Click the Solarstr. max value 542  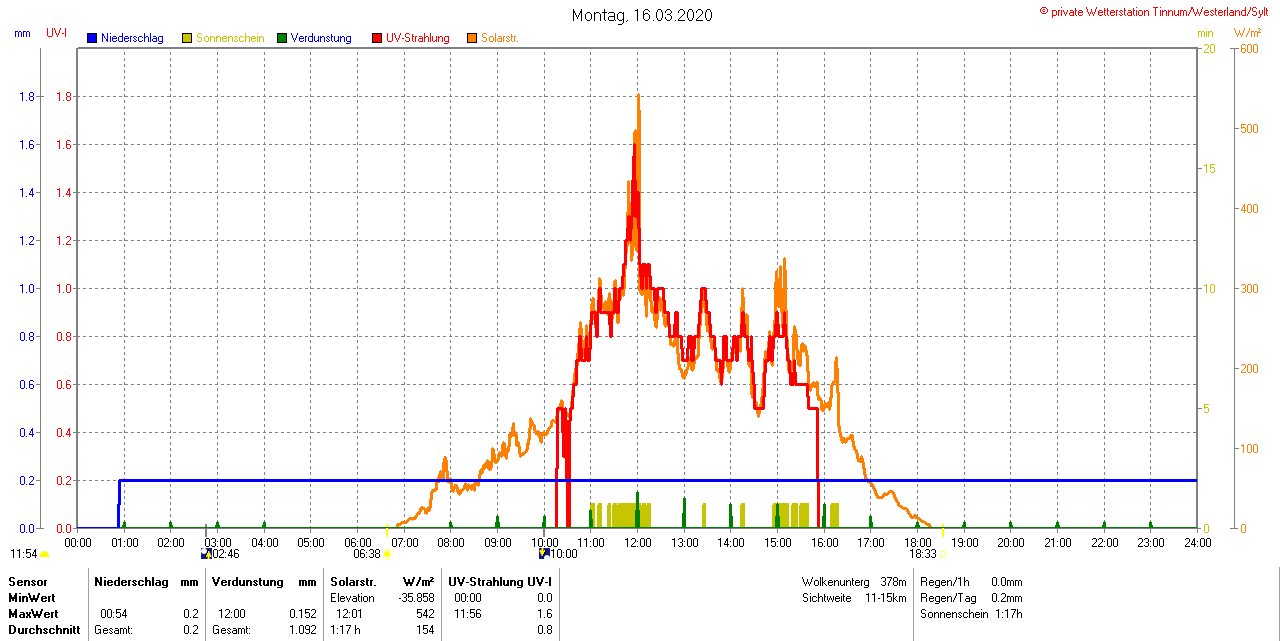(x=425, y=614)
